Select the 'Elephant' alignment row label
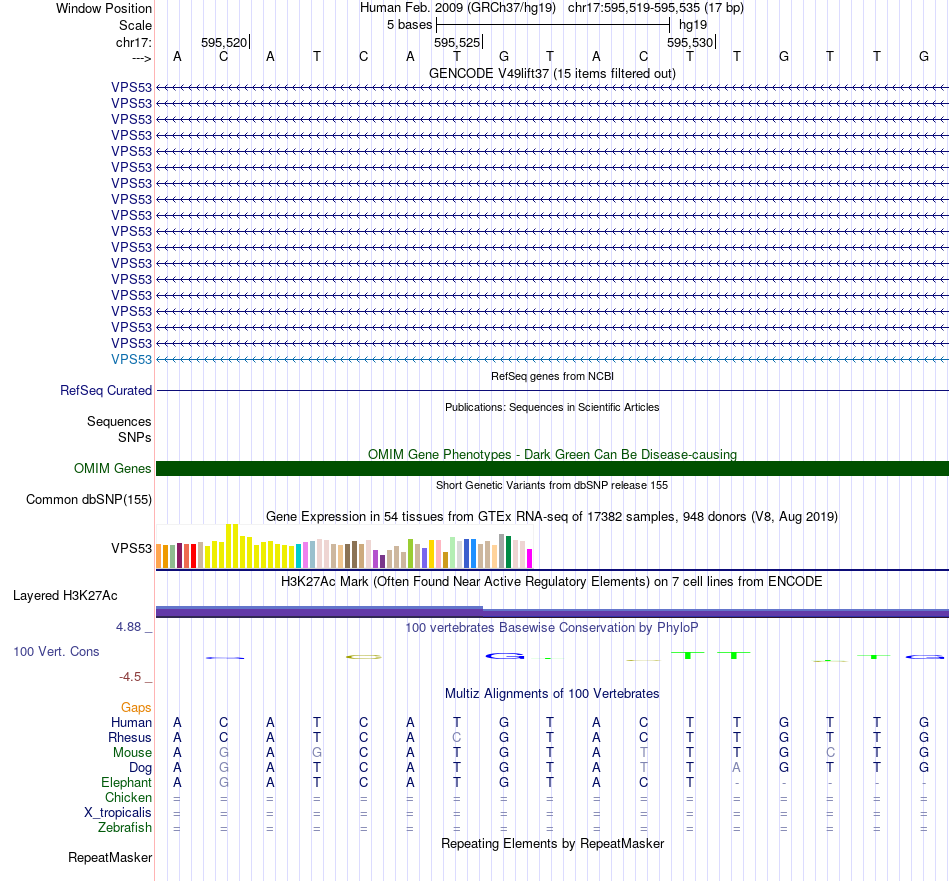Image resolution: width=950 pixels, height=881 pixels. click(x=126, y=782)
